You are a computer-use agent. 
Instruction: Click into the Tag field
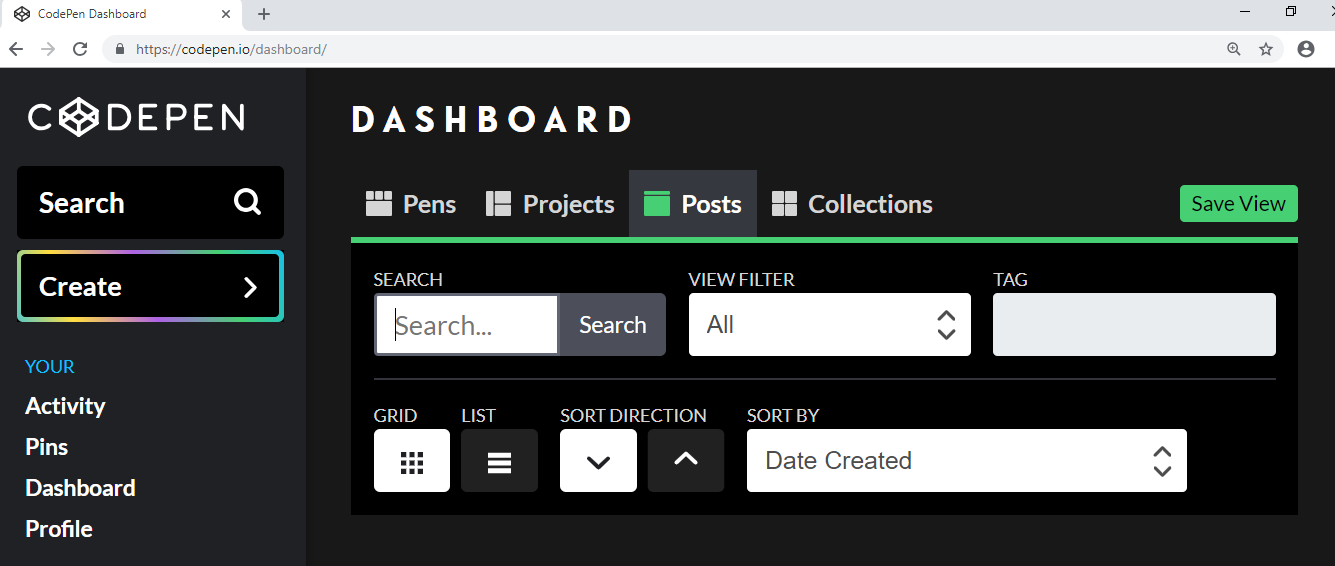(x=1134, y=324)
